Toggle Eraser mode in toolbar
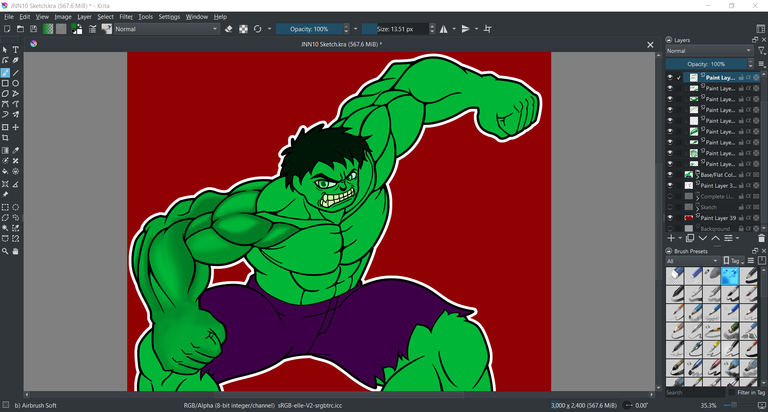The height and width of the screenshot is (412, 768). point(229,29)
